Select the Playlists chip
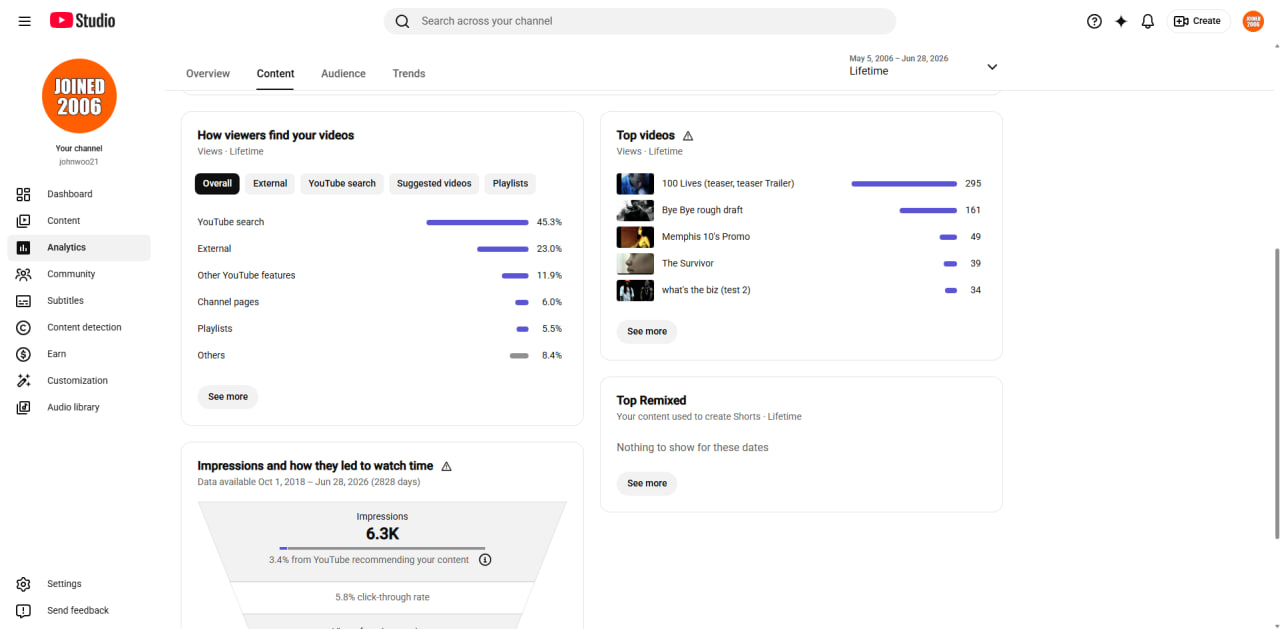The width and height of the screenshot is (1280, 629). pos(510,184)
